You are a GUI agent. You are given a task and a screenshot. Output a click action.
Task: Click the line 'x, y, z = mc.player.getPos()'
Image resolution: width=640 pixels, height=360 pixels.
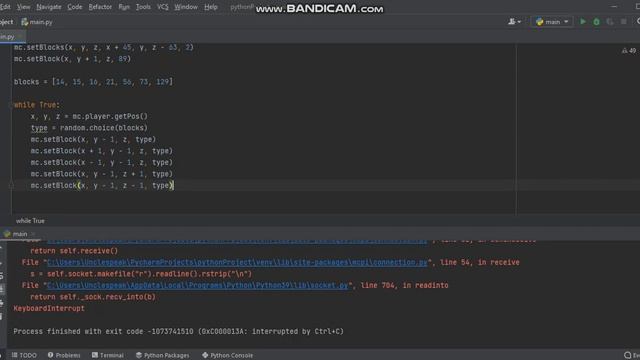[x=89, y=116]
